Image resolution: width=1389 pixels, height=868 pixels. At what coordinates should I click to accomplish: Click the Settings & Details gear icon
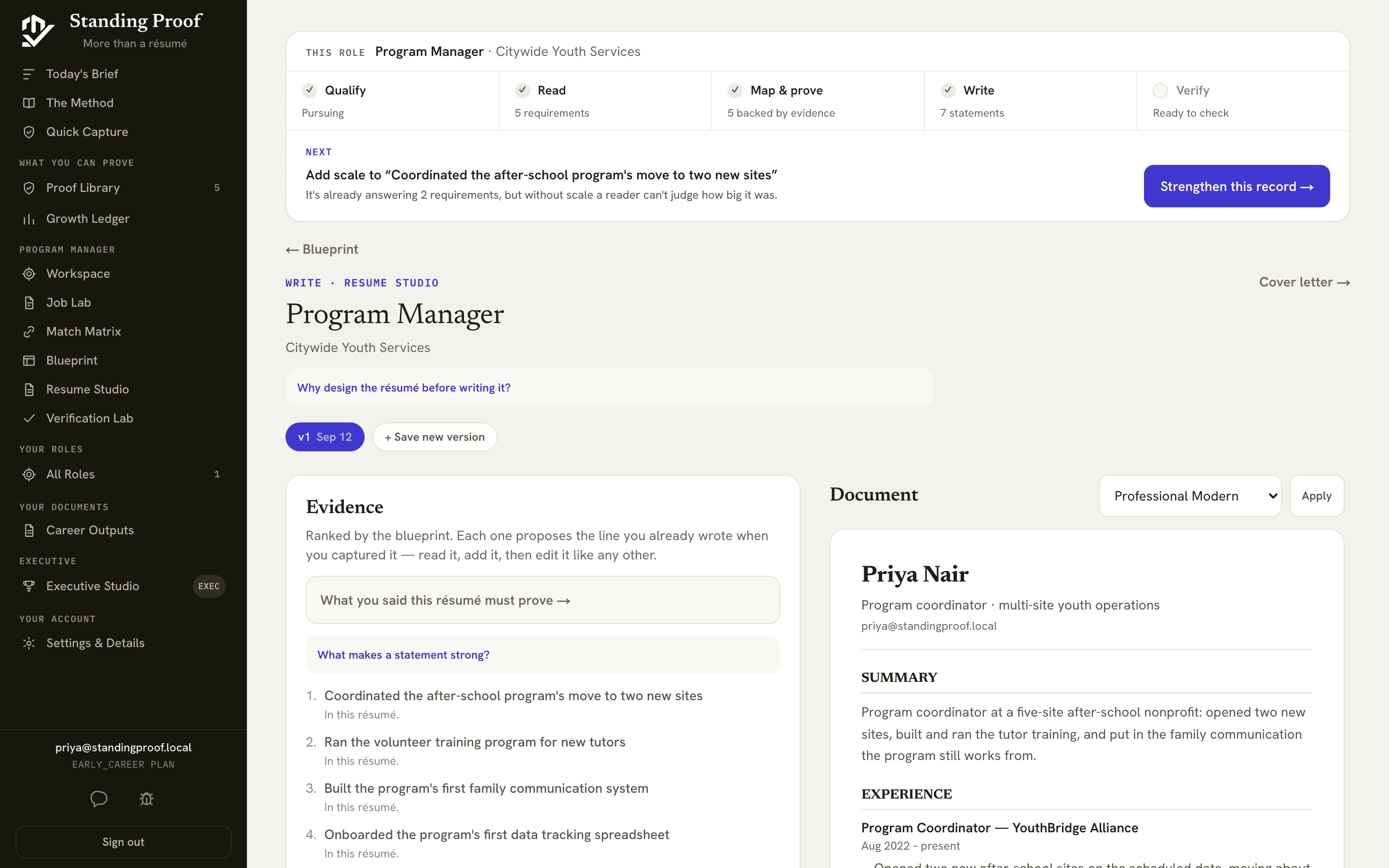(29, 643)
